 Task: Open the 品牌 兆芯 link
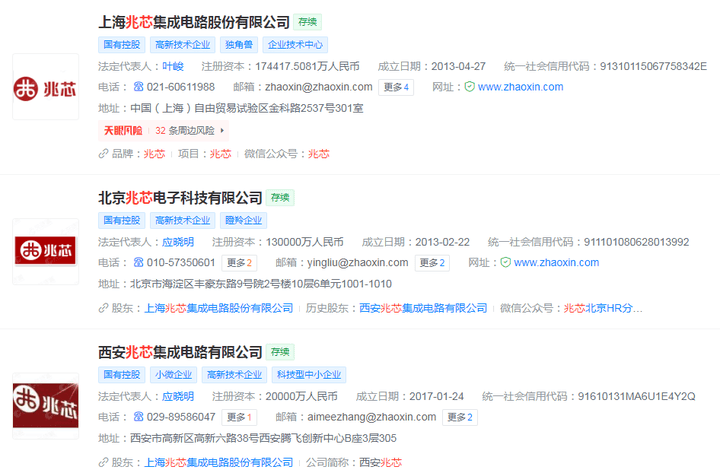pos(154,154)
